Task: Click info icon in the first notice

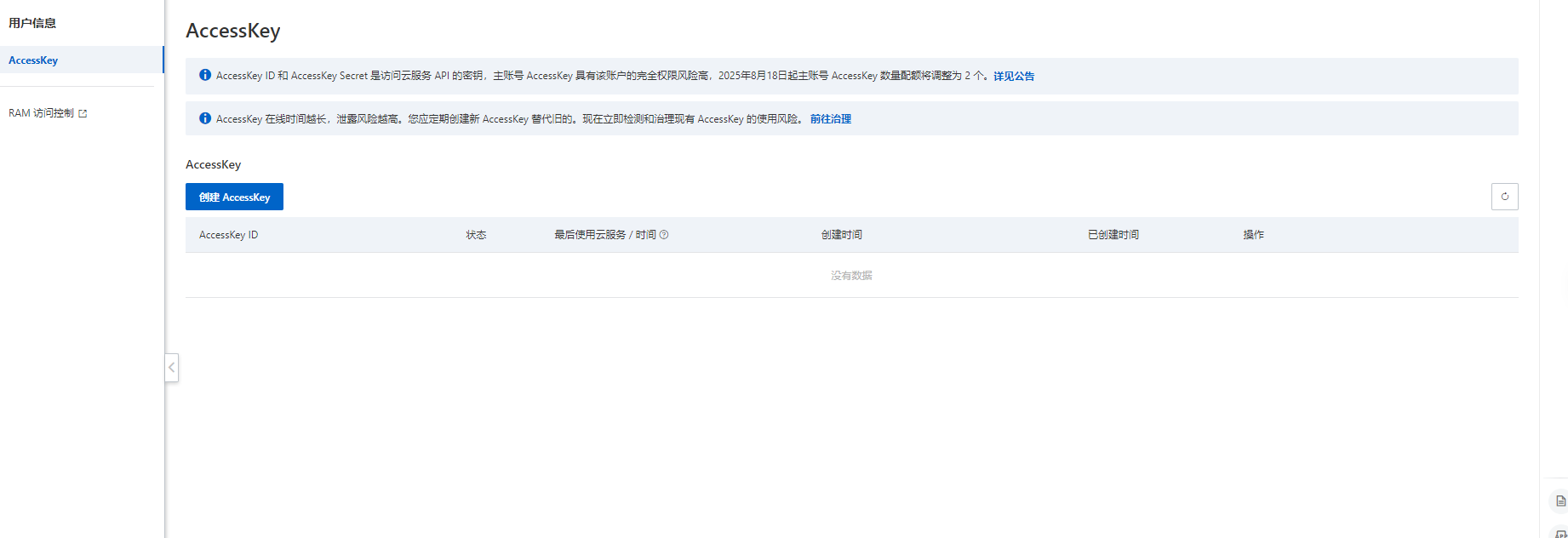Action: pyautogui.click(x=205, y=75)
